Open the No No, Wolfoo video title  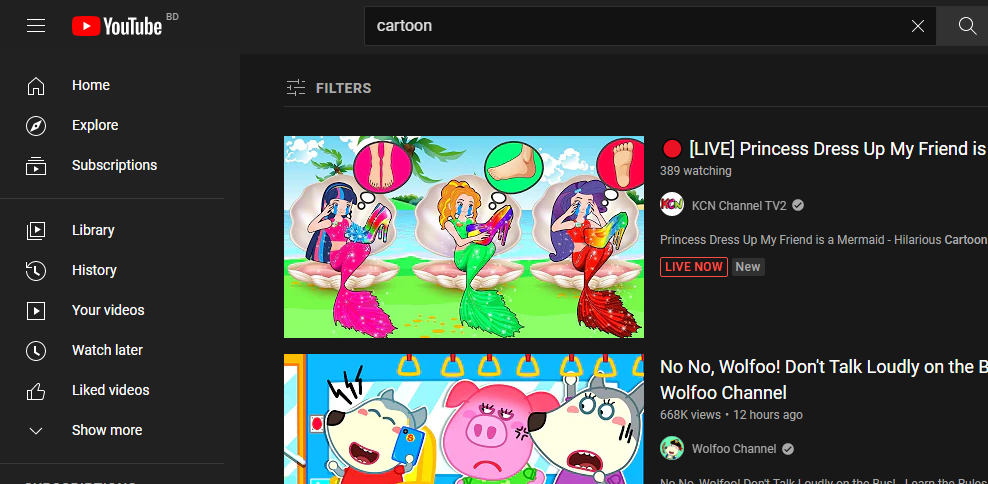pos(824,380)
